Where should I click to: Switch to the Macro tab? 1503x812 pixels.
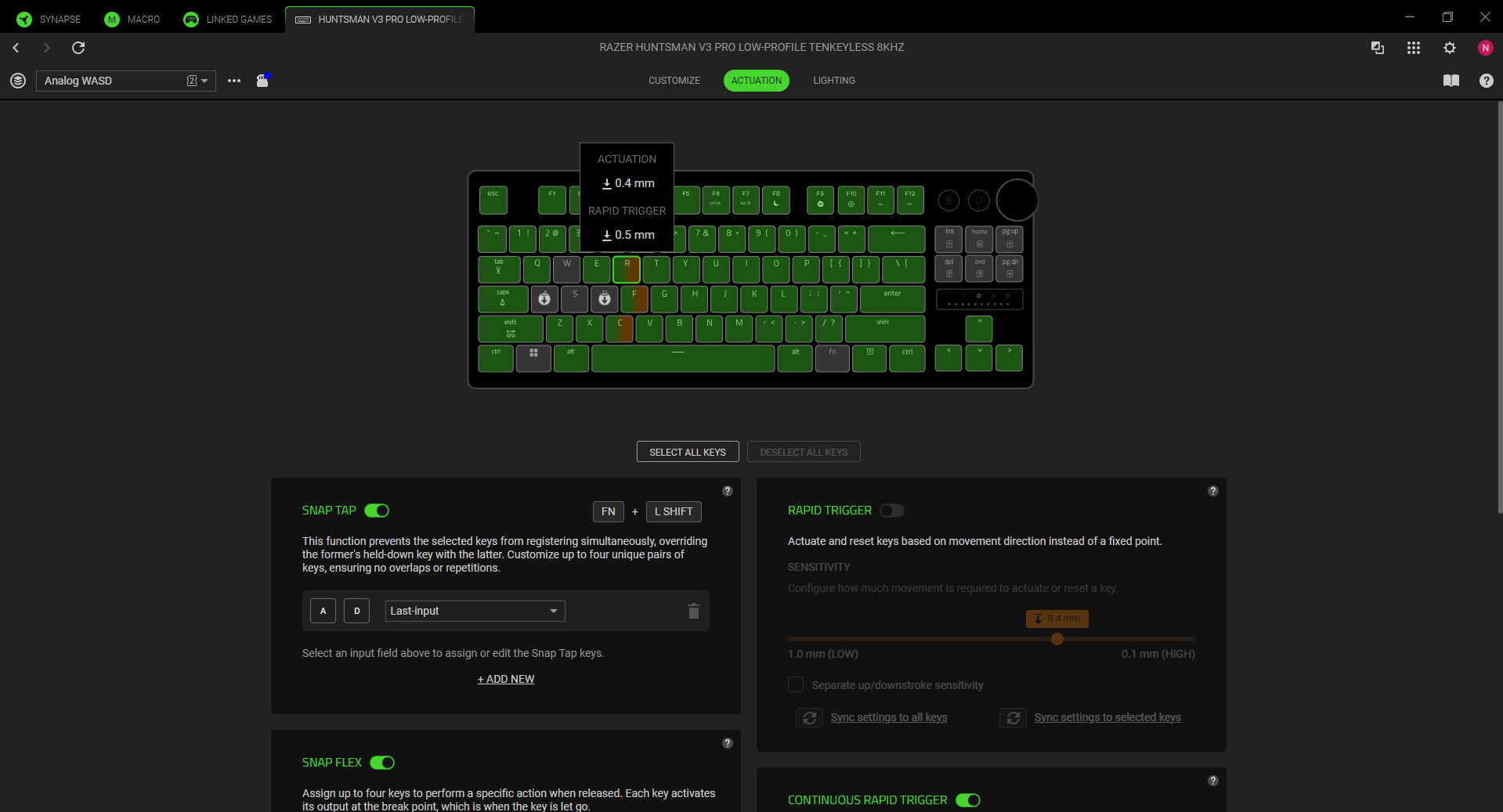click(132, 19)
